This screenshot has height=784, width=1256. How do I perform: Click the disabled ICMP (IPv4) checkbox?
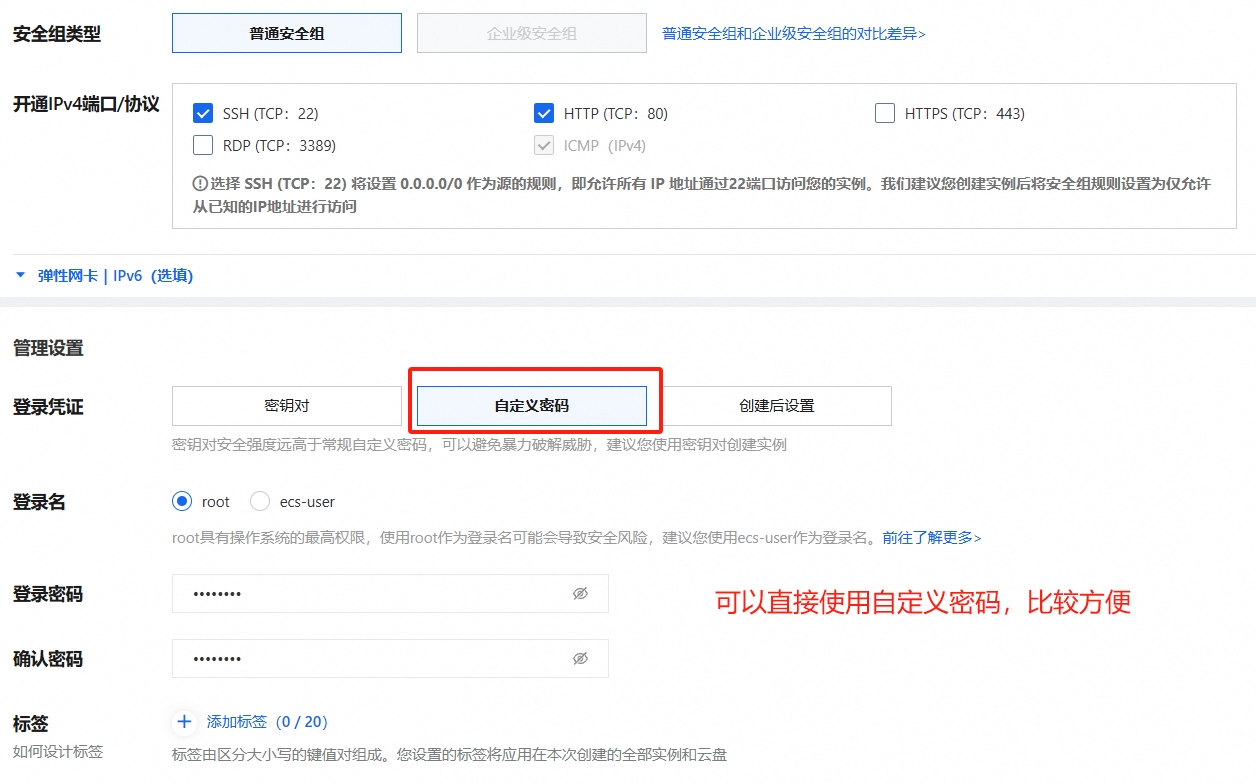point(544,145)
